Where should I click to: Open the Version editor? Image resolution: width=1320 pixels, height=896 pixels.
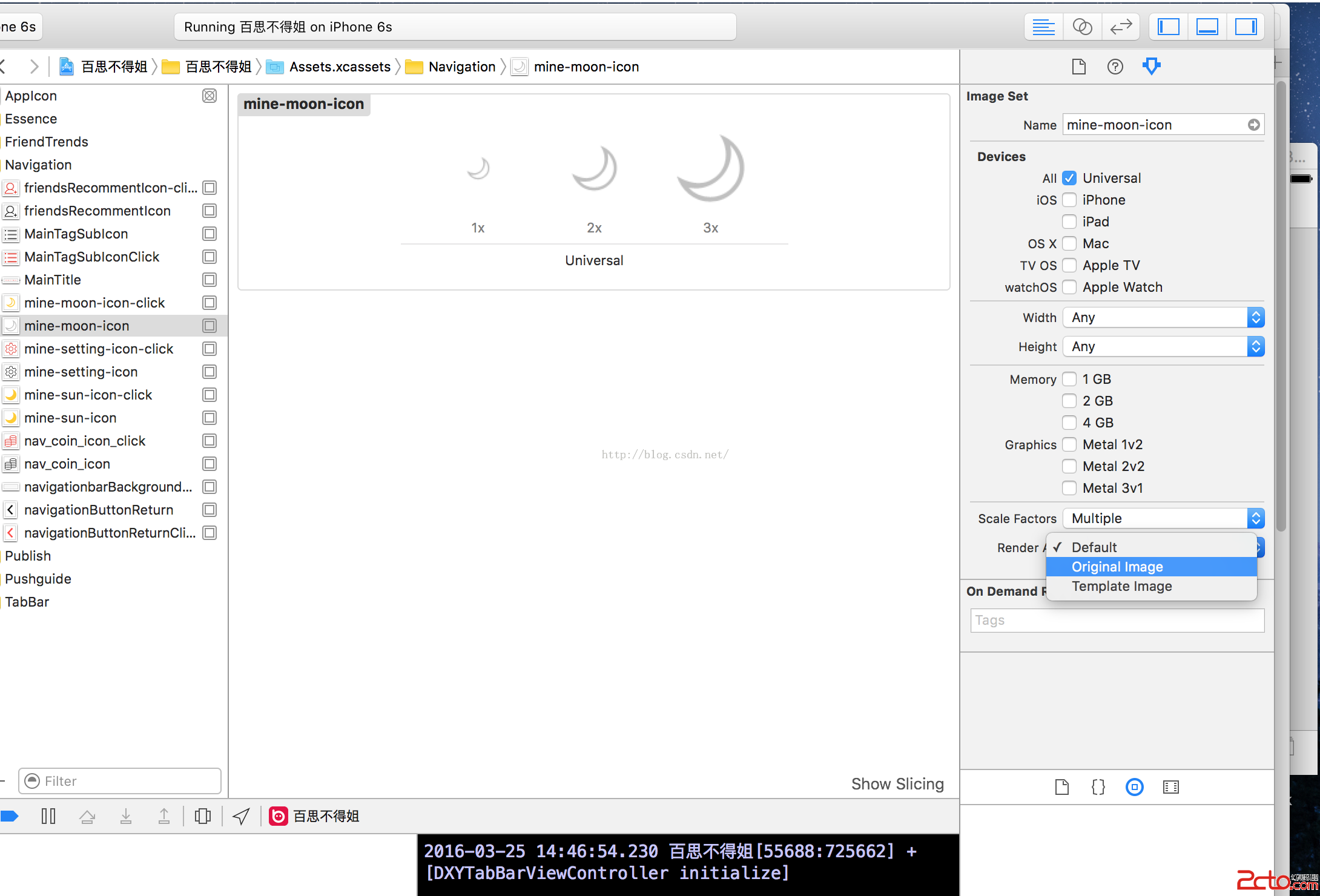tap(1121, 27)
